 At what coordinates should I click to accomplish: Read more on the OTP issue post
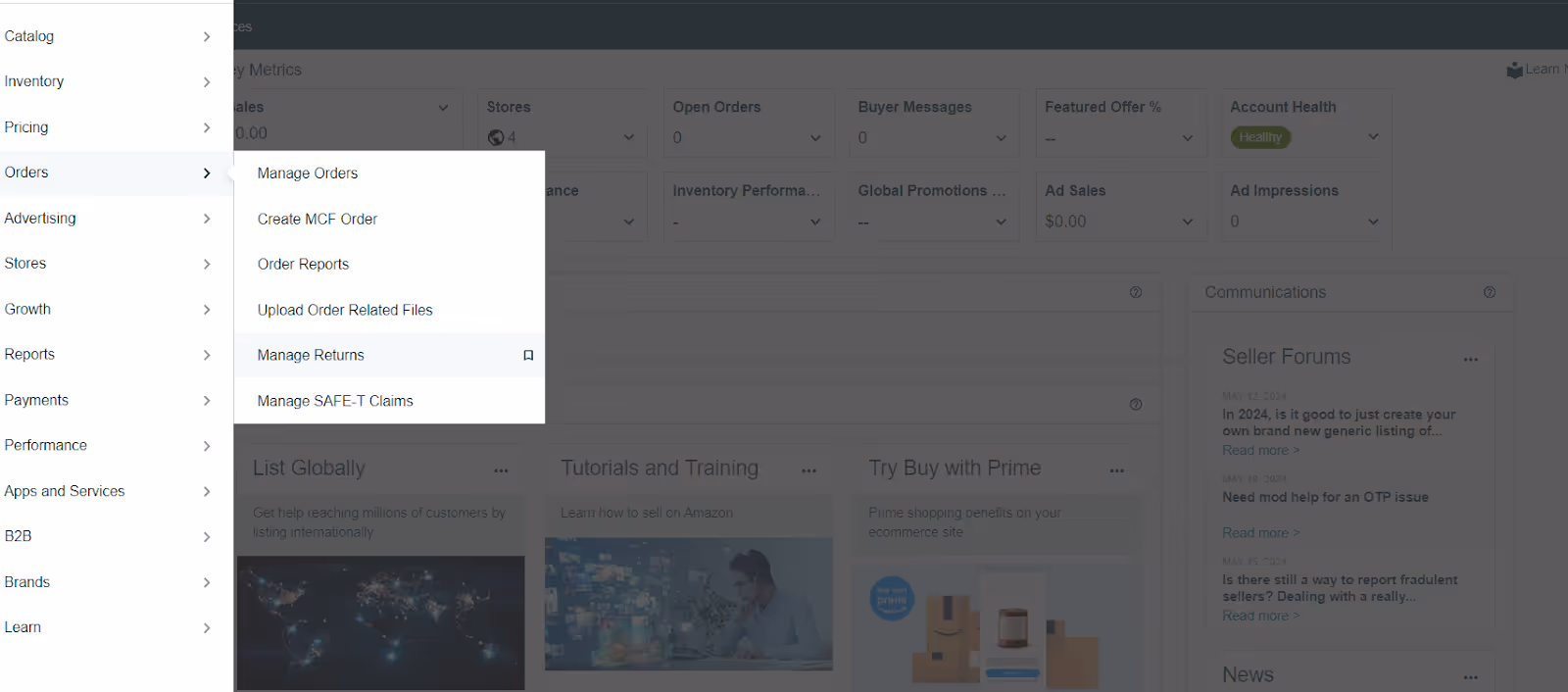pos(1261,533)
